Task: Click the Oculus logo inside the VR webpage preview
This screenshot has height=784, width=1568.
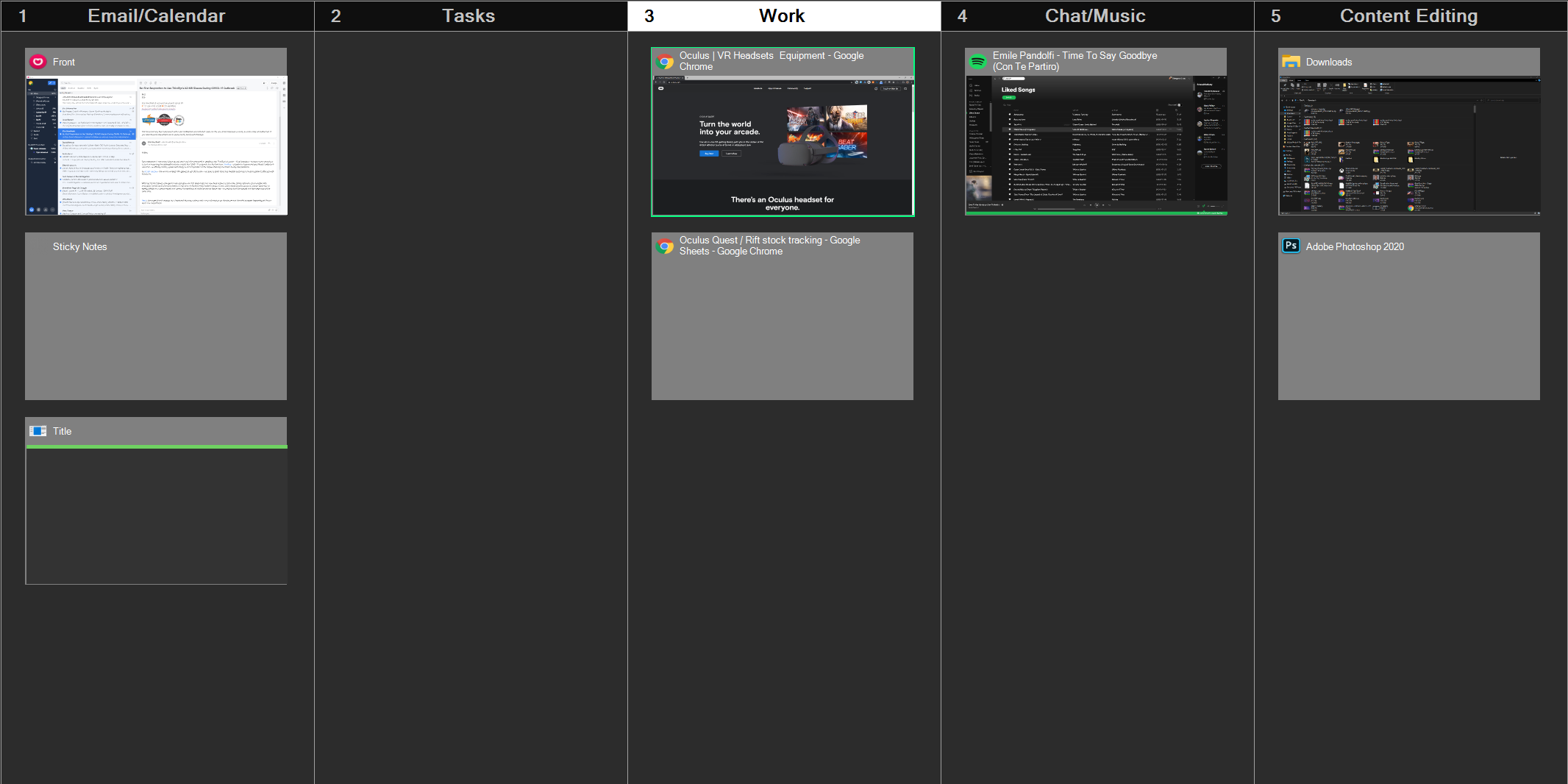Action: point(661,88)
